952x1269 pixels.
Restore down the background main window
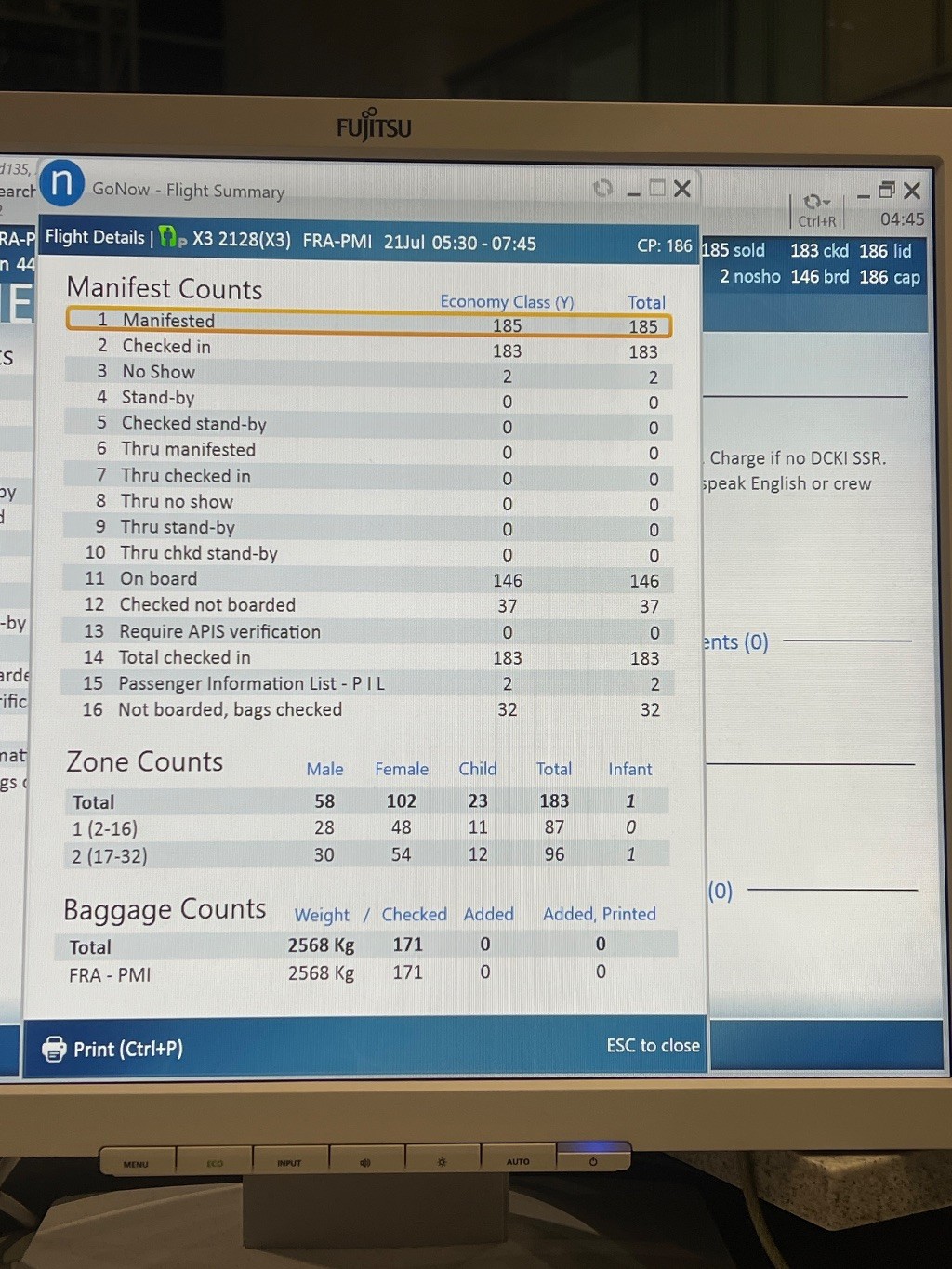tap(886, 191)
